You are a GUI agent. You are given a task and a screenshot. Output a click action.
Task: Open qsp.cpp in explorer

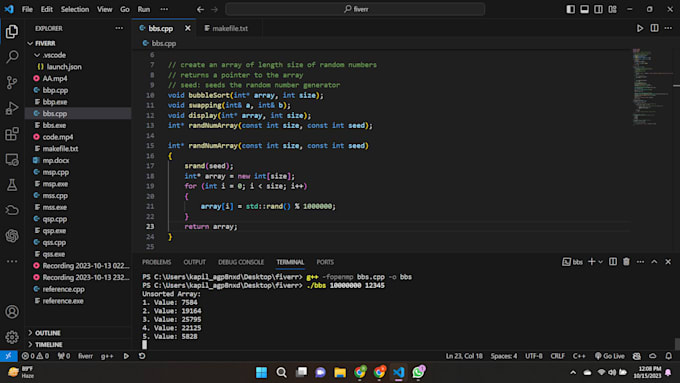tap(55, 219)
